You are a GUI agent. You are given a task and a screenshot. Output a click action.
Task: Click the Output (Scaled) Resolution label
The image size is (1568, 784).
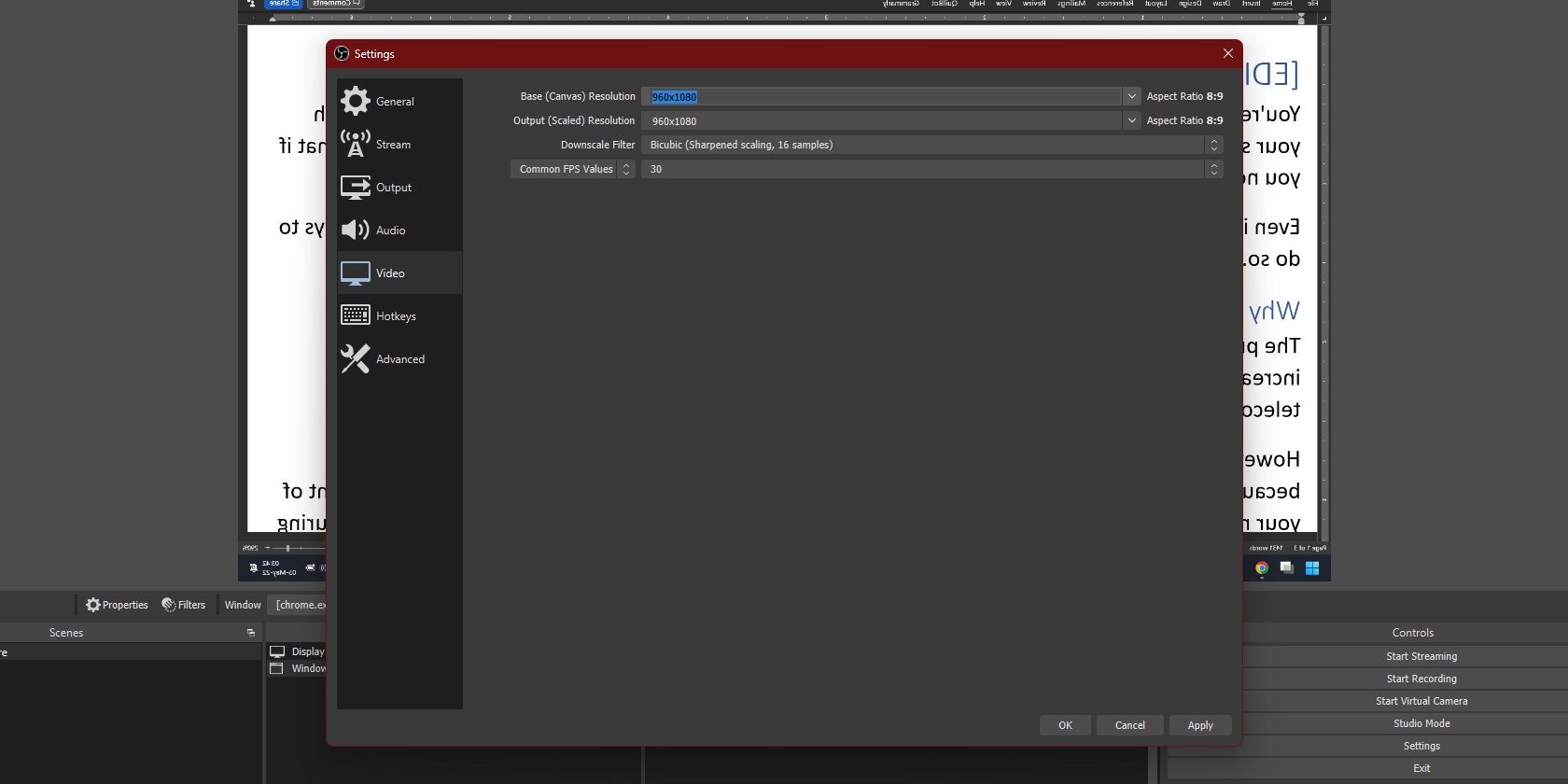coord(574,120)
